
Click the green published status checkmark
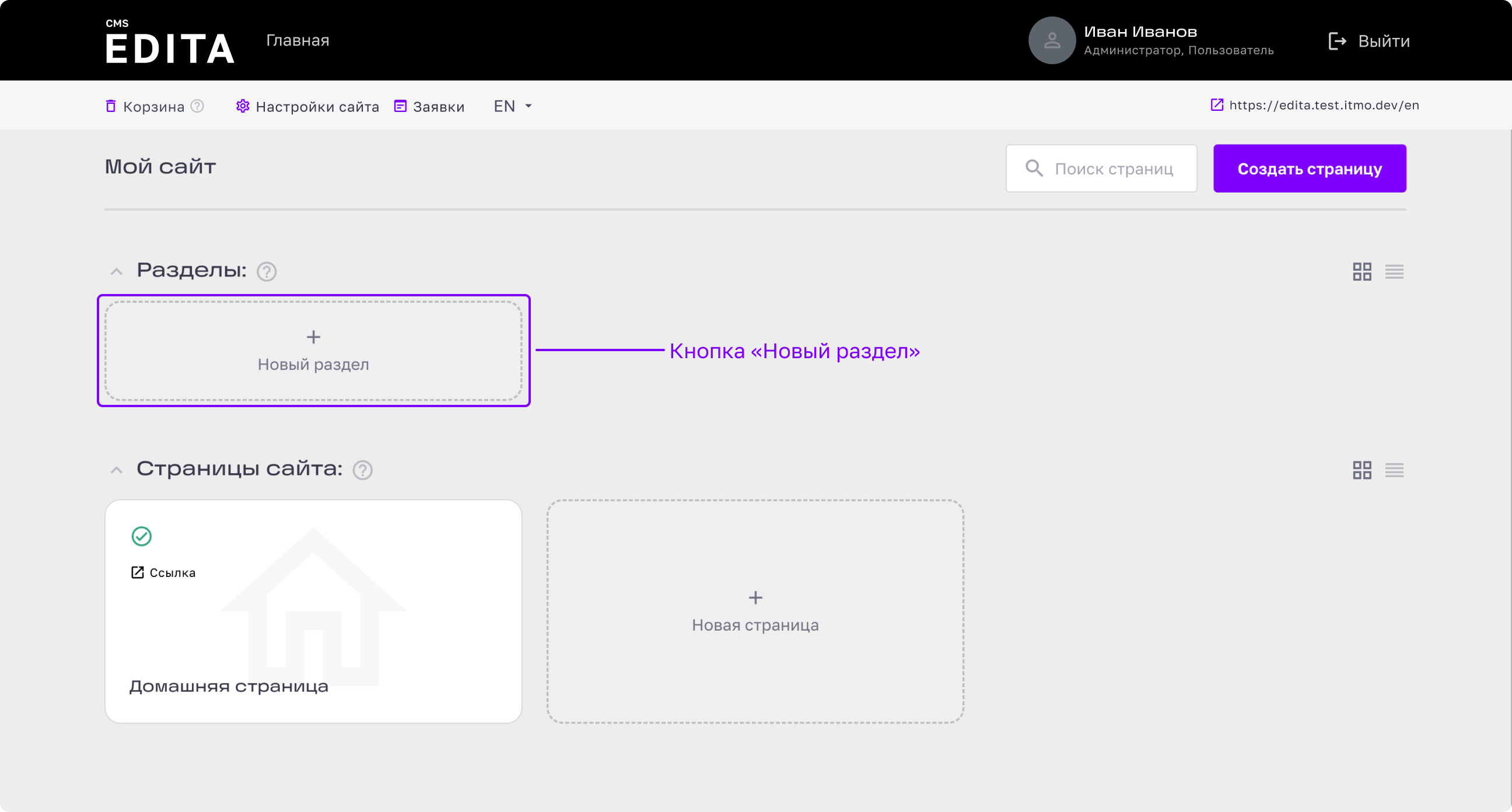point(141,536)
